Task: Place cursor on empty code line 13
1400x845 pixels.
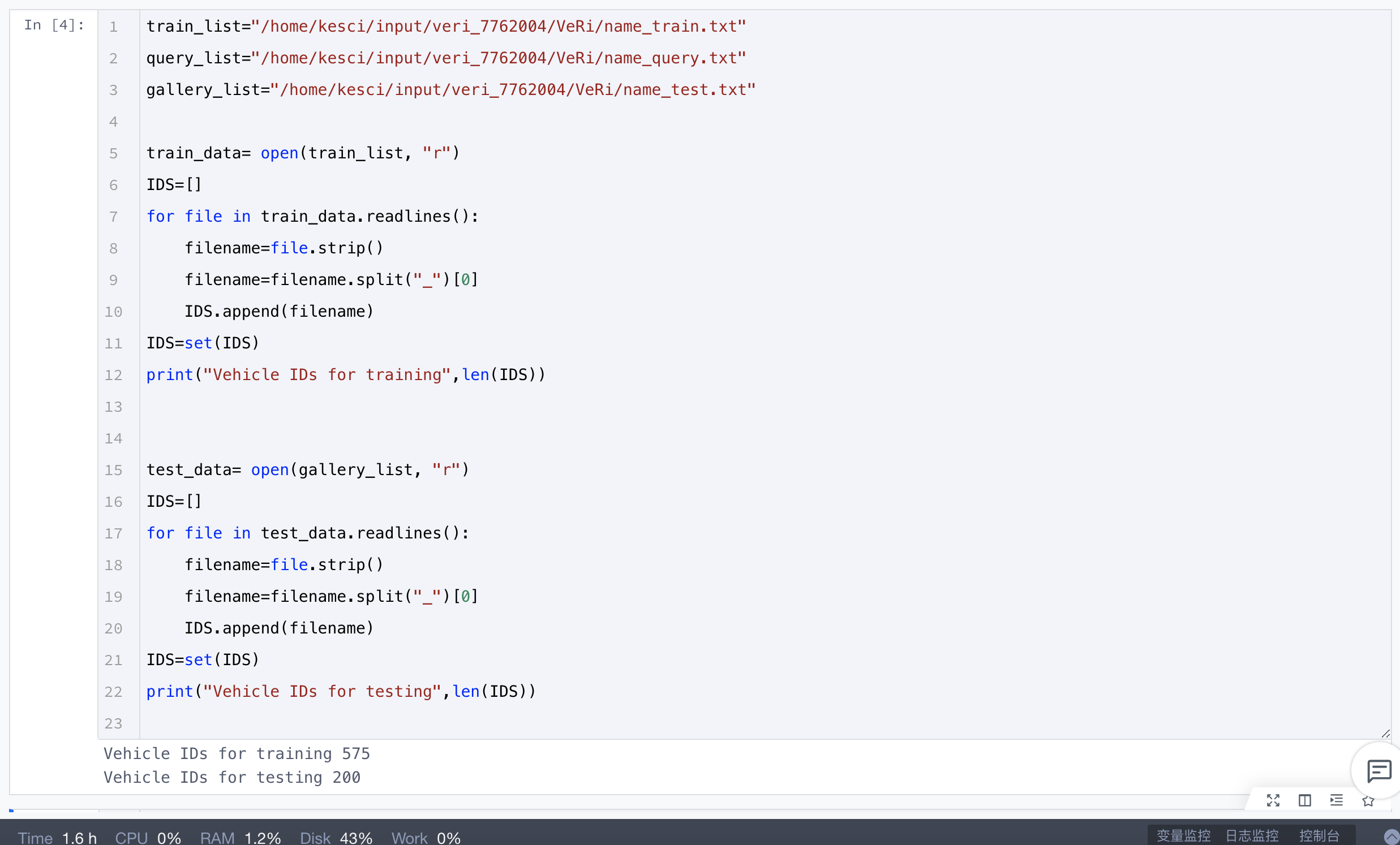Action: click(x=341, y=407)
